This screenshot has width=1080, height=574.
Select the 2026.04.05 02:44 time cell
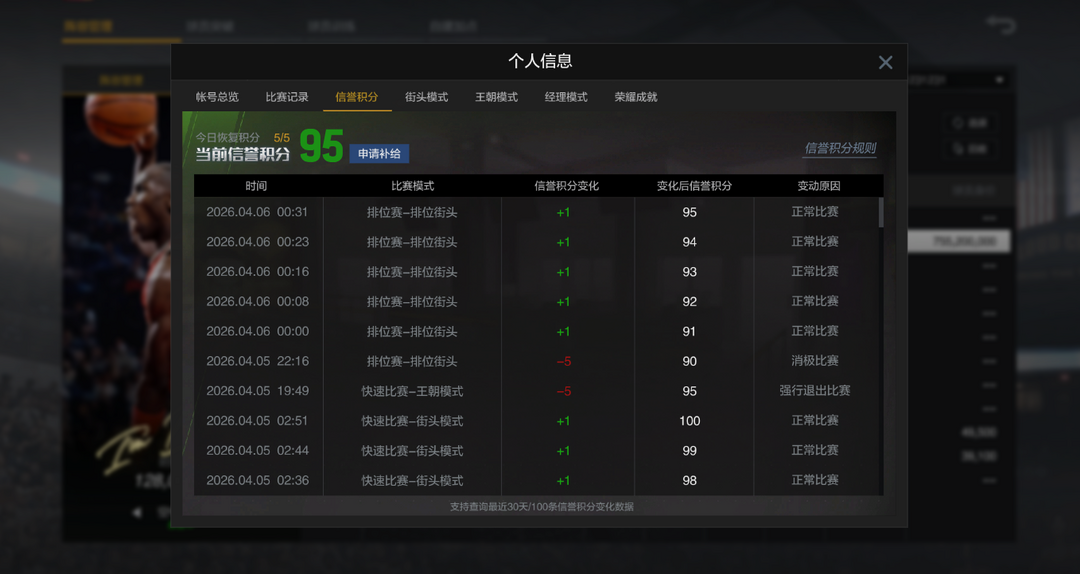257,451
